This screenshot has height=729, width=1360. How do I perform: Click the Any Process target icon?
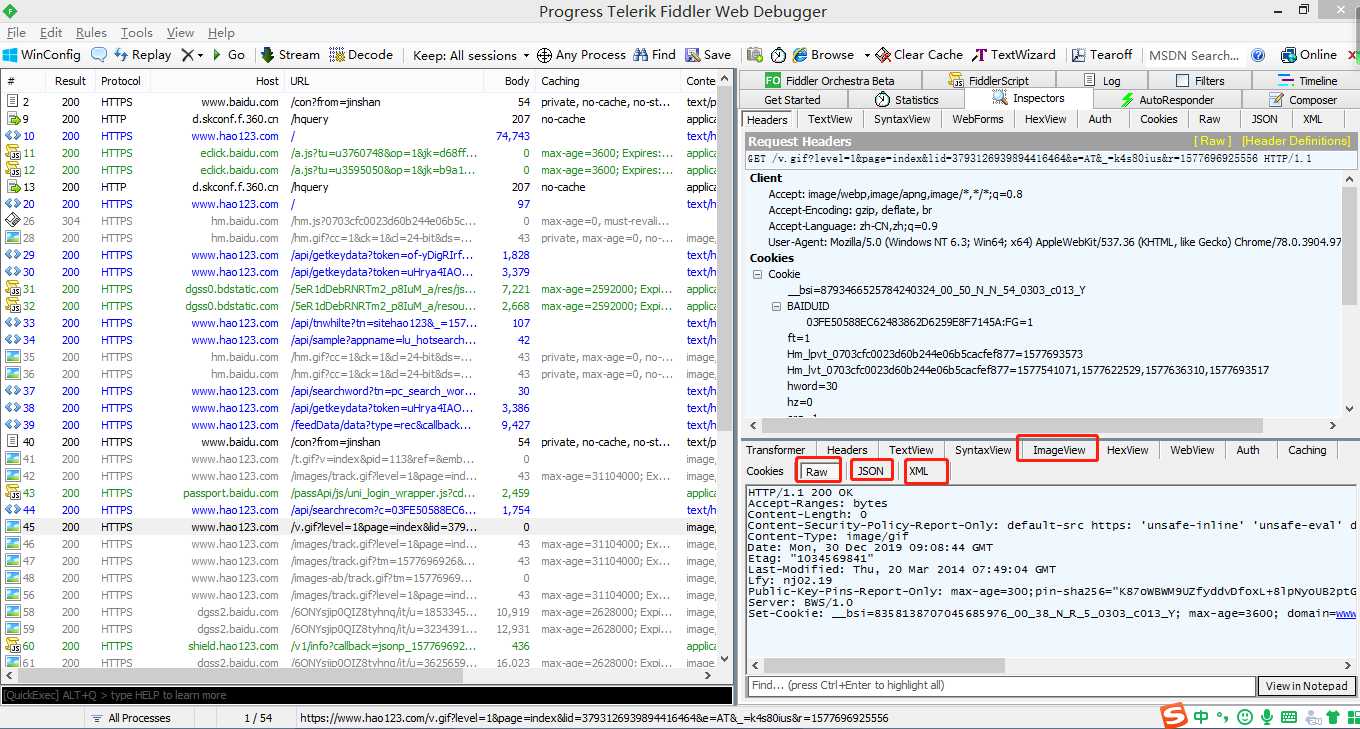544,55
